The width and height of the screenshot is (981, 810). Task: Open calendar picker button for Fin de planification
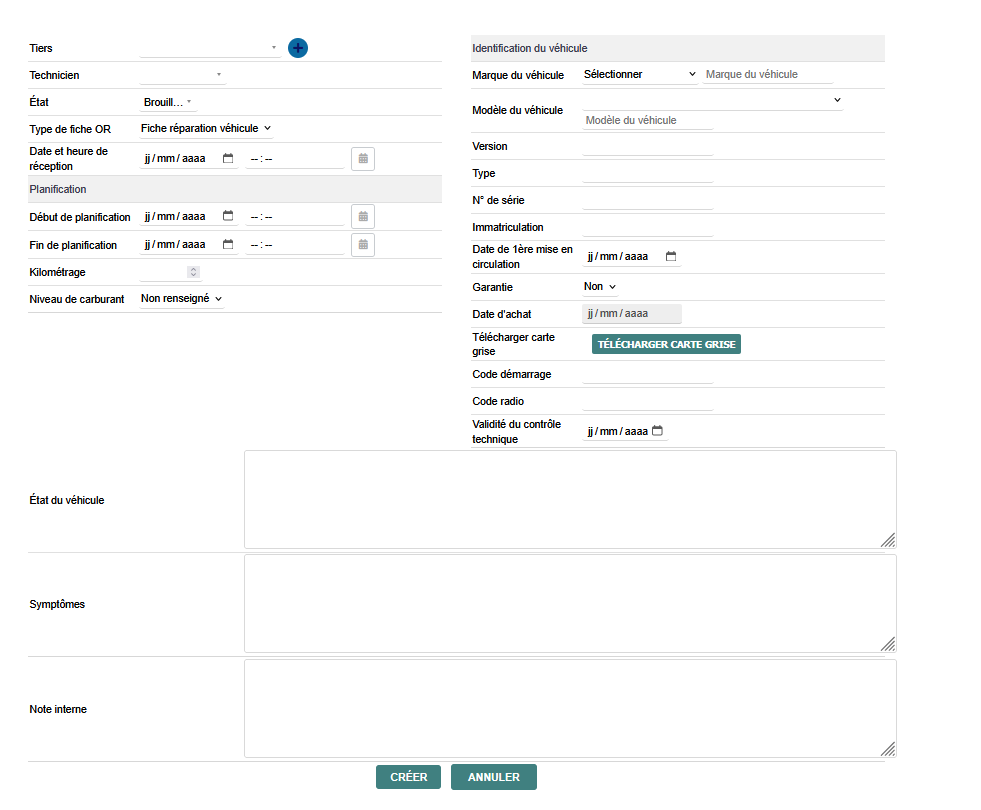363,245
